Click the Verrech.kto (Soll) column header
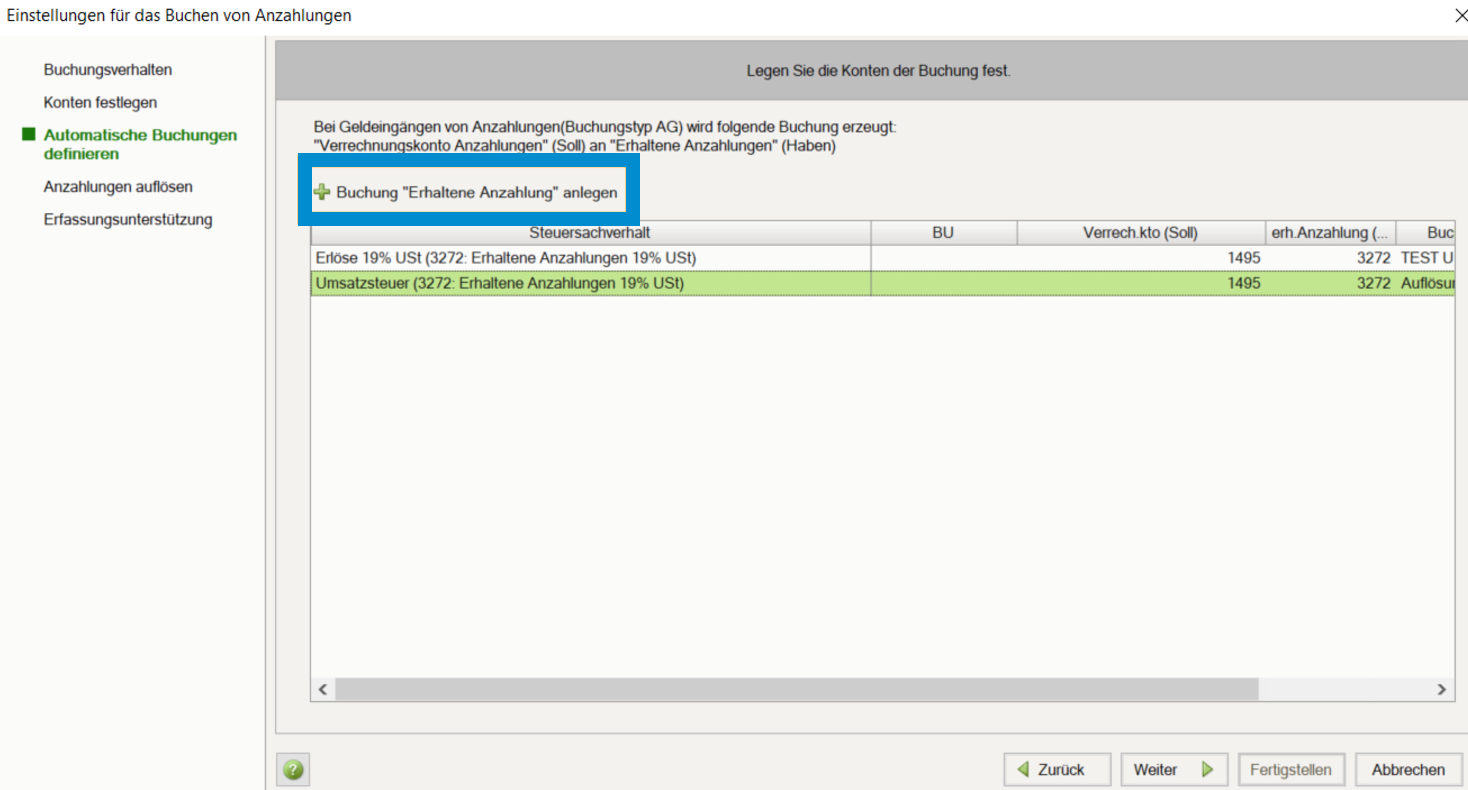 [1140, 233]
